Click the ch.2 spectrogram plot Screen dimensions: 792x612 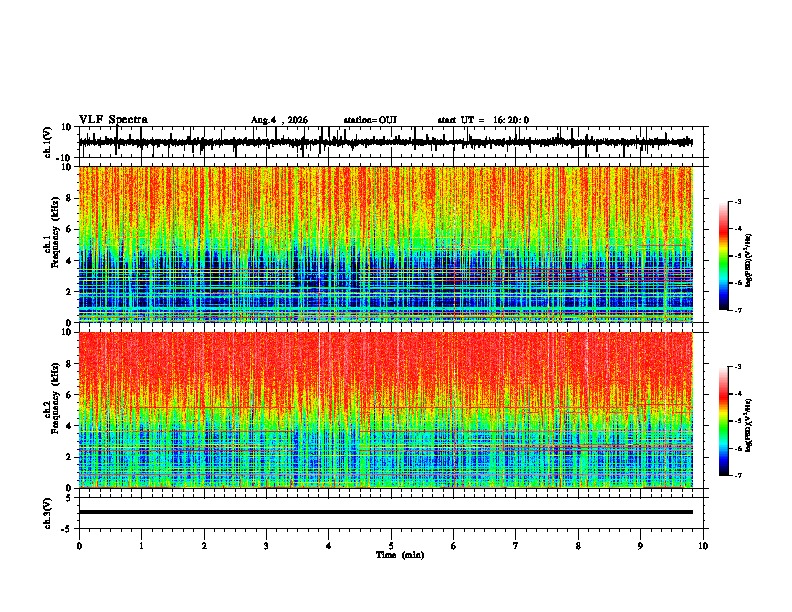point(385,410)
